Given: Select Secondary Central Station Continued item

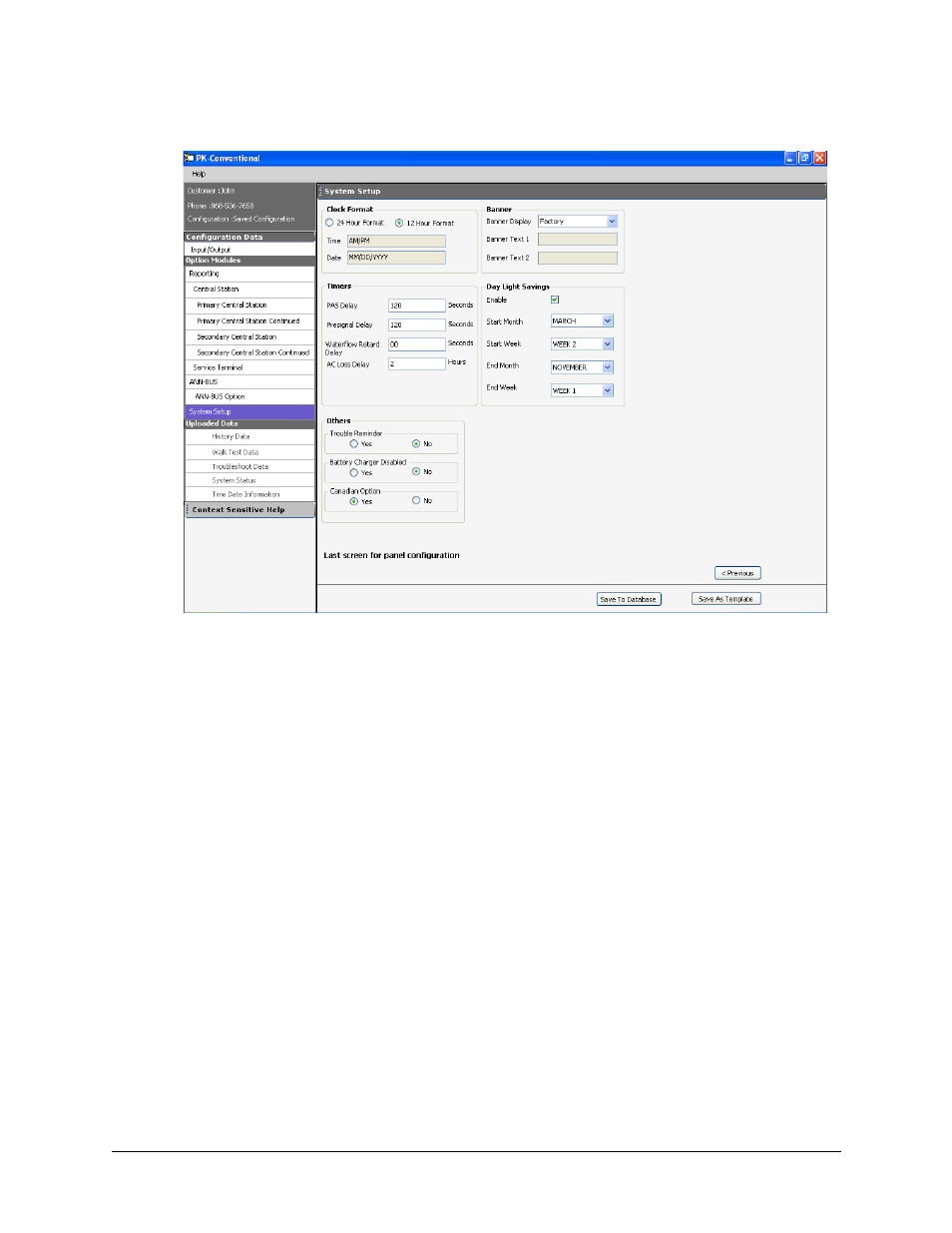Looking at the screenshot, I should [249, 352].
